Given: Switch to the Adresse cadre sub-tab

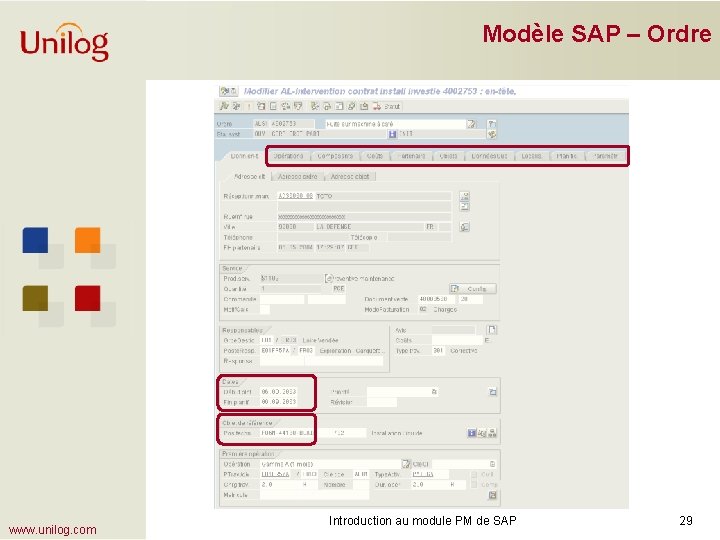Looking at the screenshot, I should 298,176.
